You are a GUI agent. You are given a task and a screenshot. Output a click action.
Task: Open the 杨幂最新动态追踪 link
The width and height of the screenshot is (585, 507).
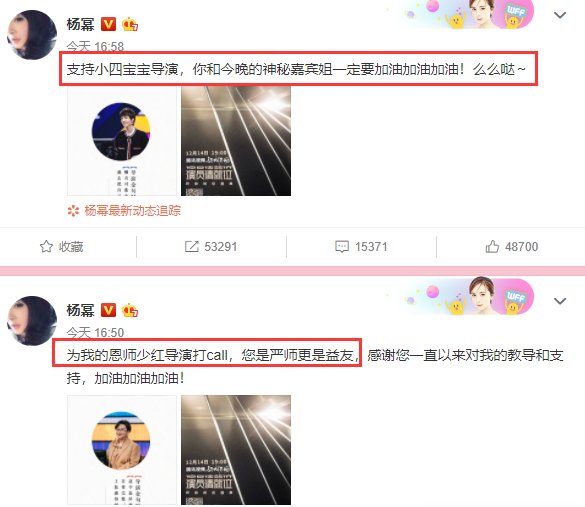click(132, 211)
